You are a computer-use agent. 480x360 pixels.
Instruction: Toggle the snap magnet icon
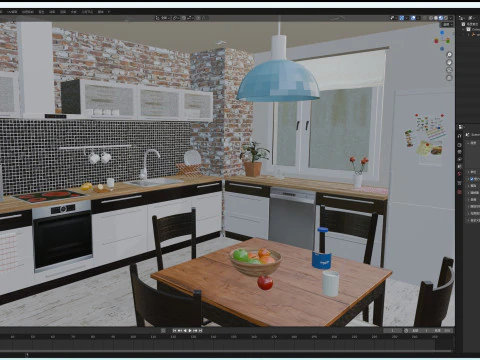184,18
